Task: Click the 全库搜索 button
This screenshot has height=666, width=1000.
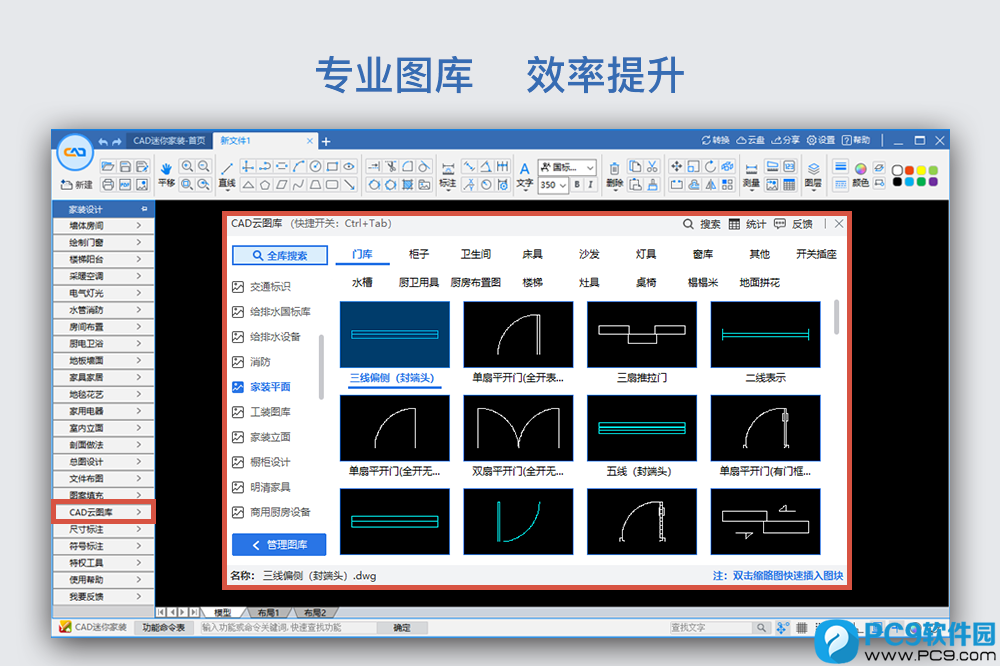Action: pyautogui.click(x=280, y=255)
